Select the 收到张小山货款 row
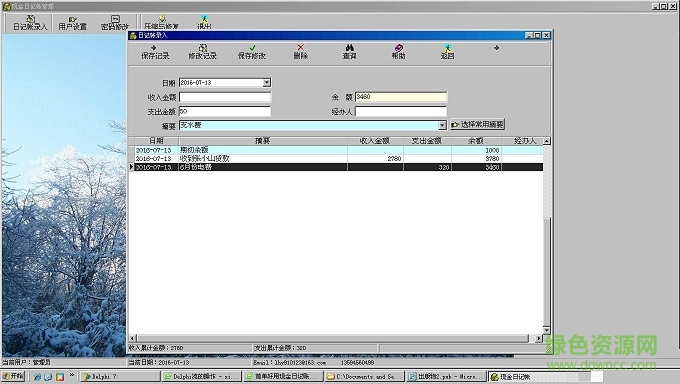Viewport: 680px width, 384px height. (x=338, y=159)
